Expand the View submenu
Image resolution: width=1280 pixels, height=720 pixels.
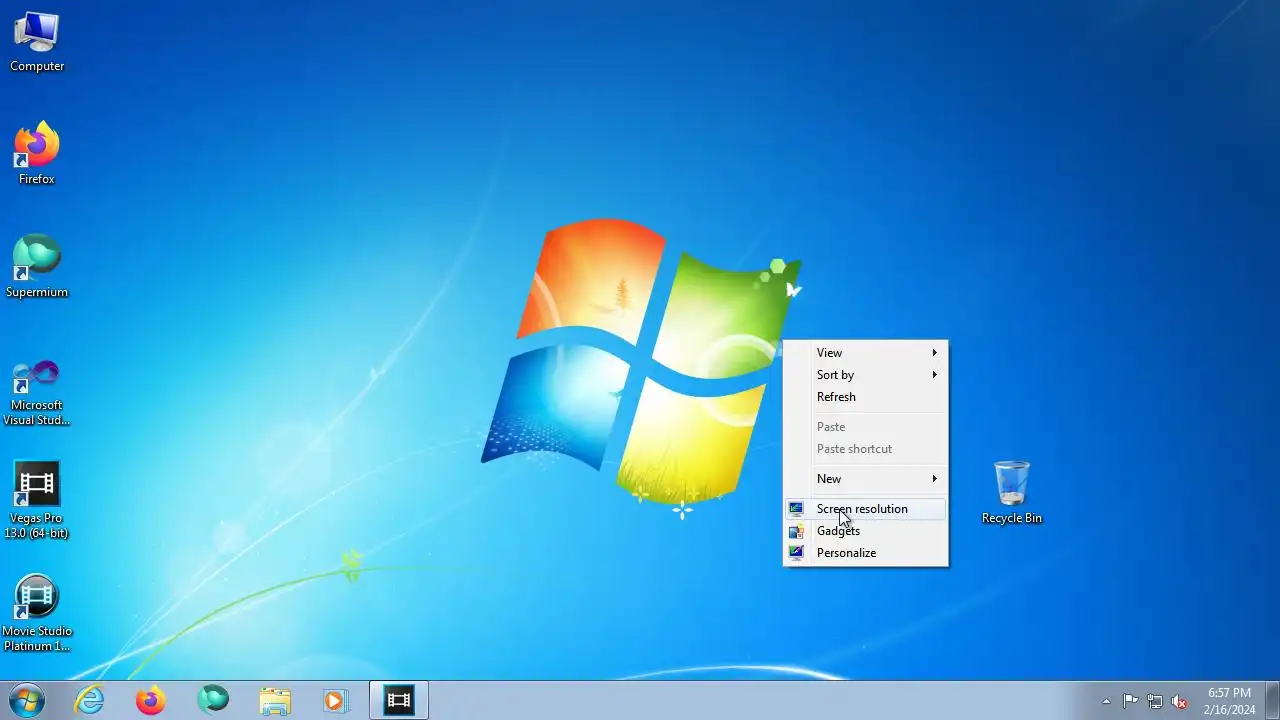[866, 353]
